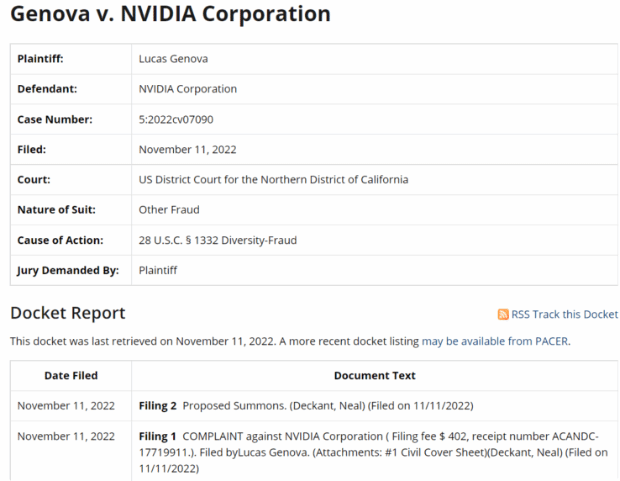Image resolution: width=620 pixels, height=481 pixels.
Task: Click the plaintiff name Lucas Genova
Action: coord(173,59)
